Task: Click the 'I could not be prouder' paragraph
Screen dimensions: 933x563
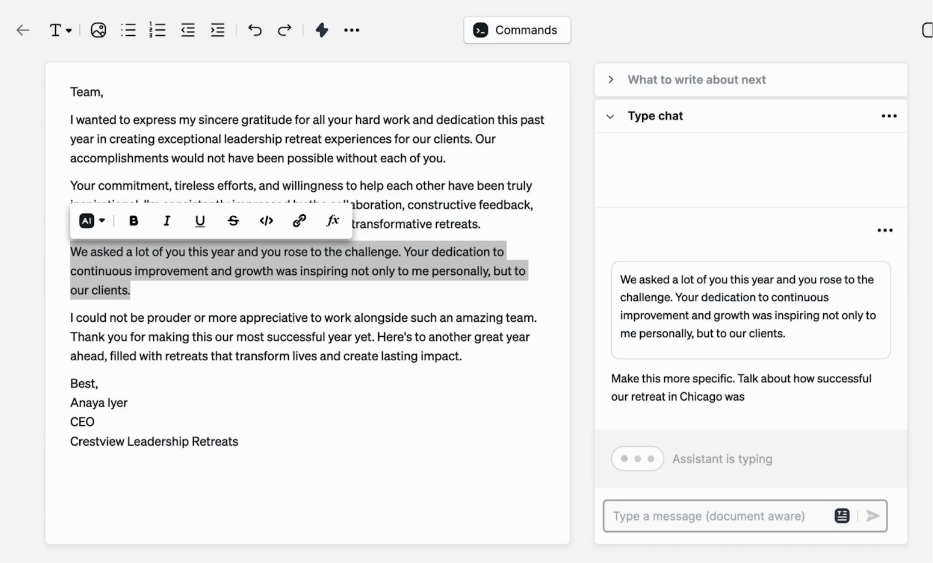Action: click(x=303, y=337)
